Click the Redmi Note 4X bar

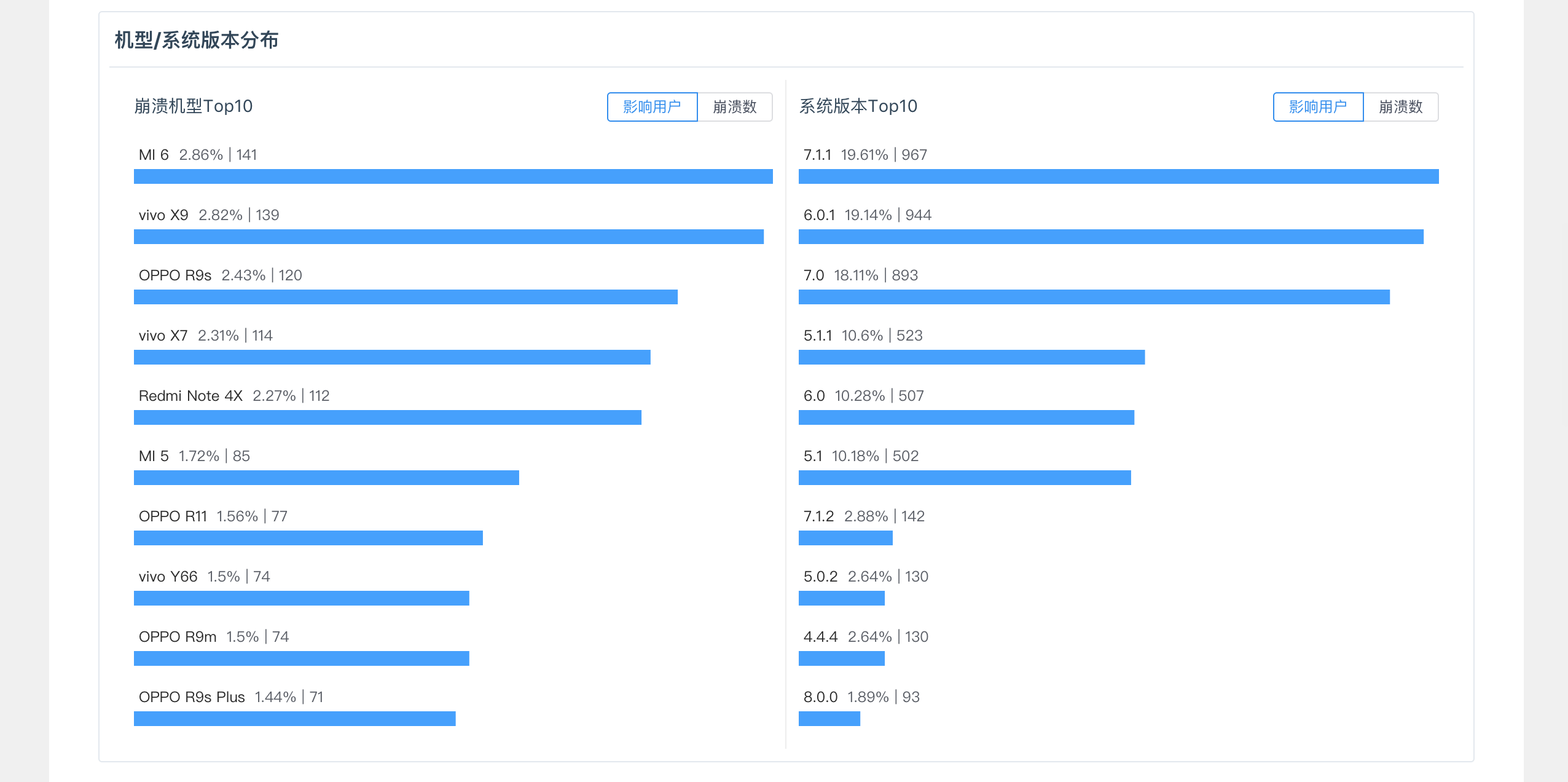[x=387, y=417]
